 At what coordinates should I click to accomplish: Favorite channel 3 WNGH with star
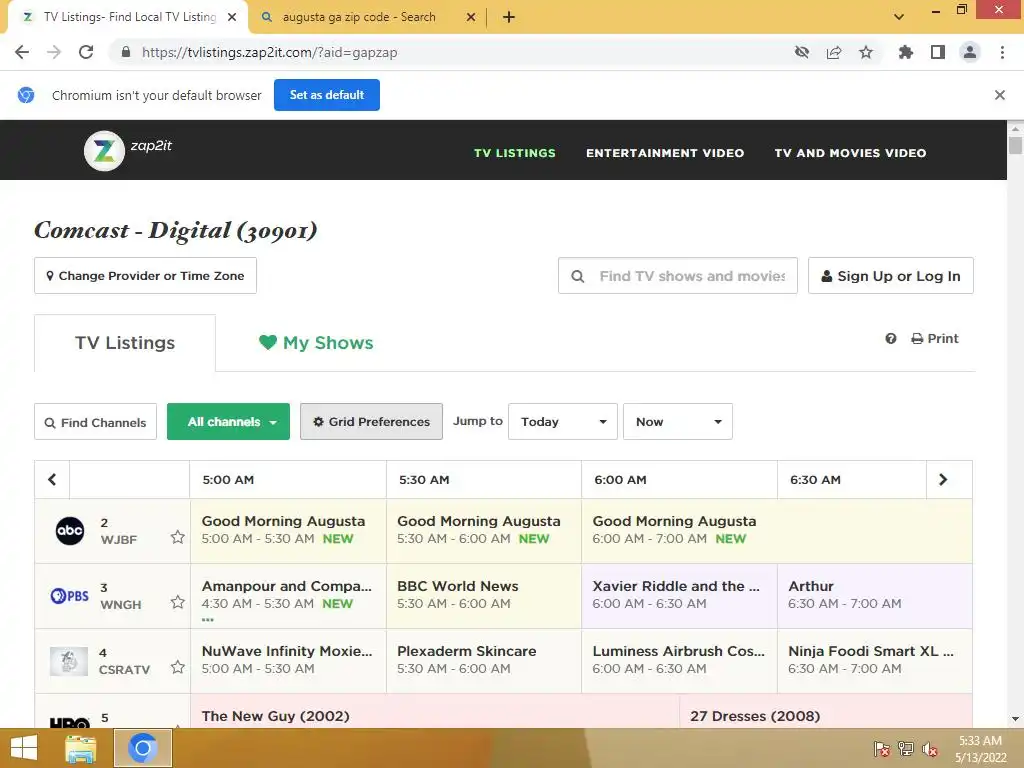(x=178, y=602)
